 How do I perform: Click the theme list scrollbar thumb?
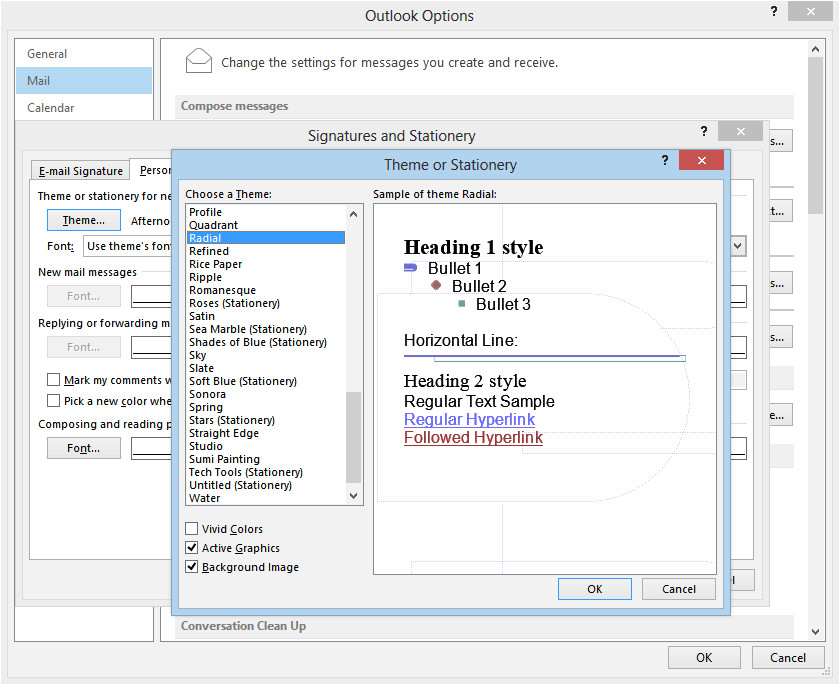click(353, 437)
